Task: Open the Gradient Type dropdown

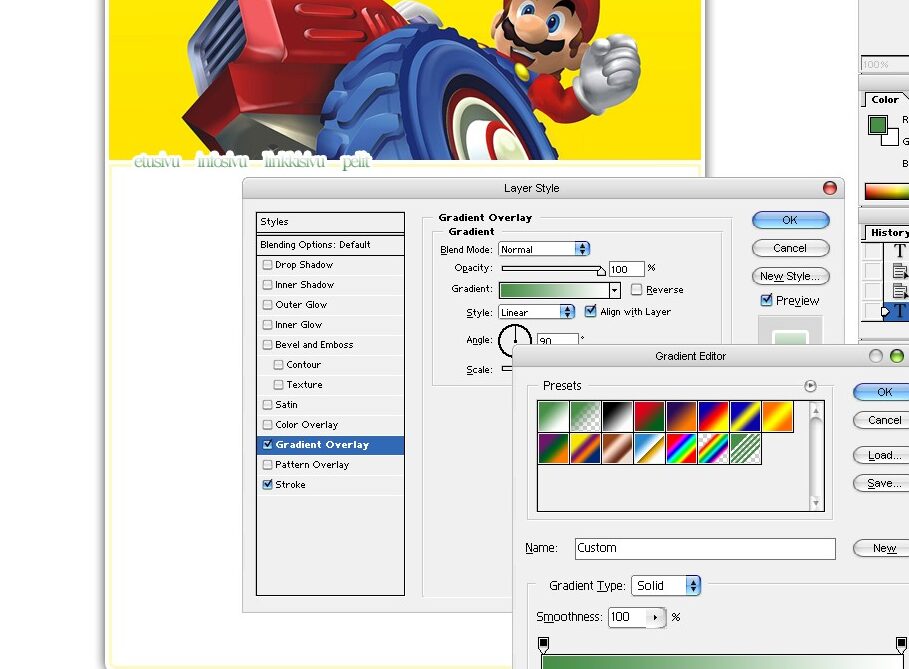Action: click(666, 586)
